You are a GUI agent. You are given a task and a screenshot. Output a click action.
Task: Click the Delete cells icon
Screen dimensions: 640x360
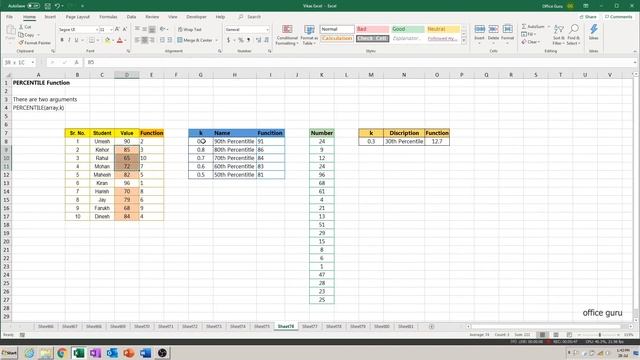493,29
